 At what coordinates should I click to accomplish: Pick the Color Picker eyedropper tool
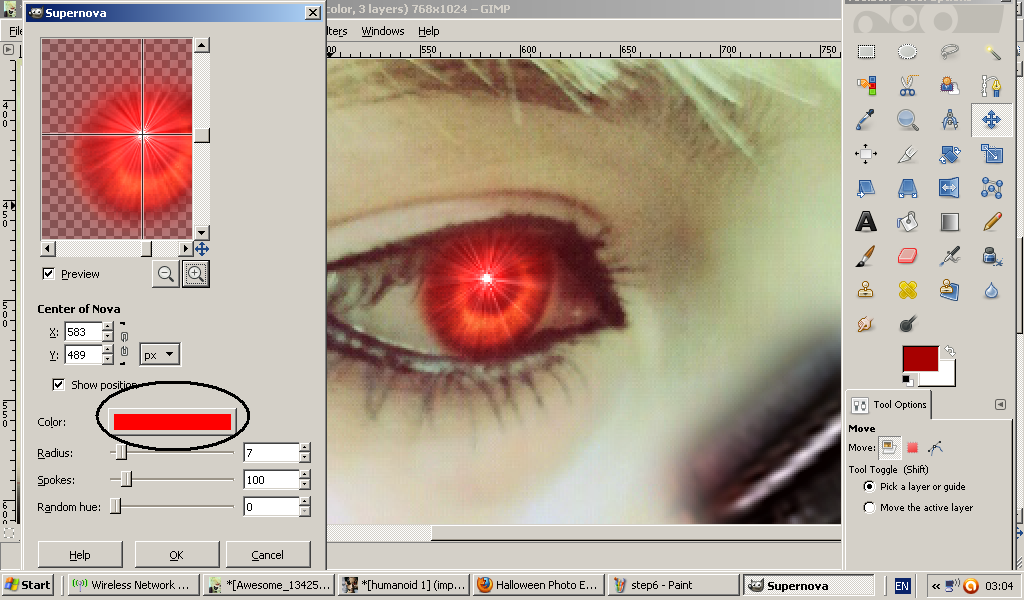click(x=867, y=120)
